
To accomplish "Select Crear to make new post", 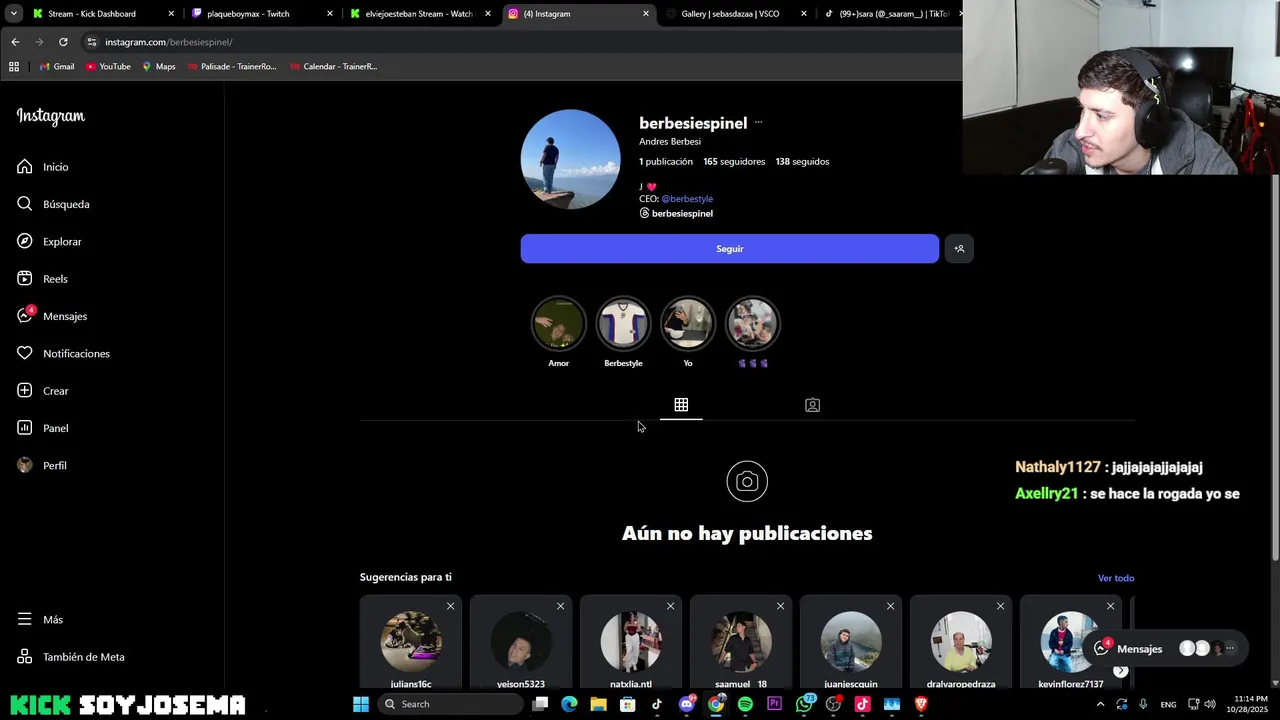I will tap(43, 391).
